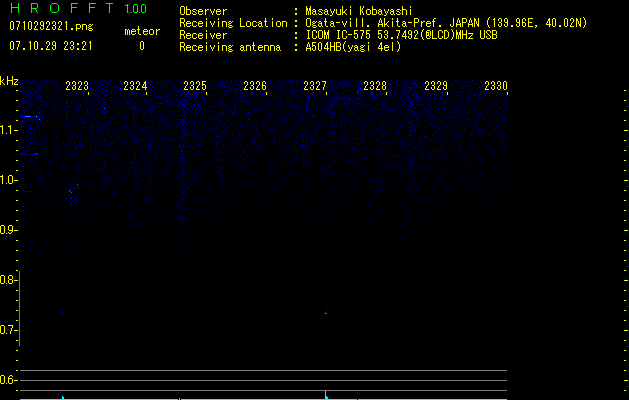
Task: Click the 'Receiving Location' field label
Action: point(233,23)
